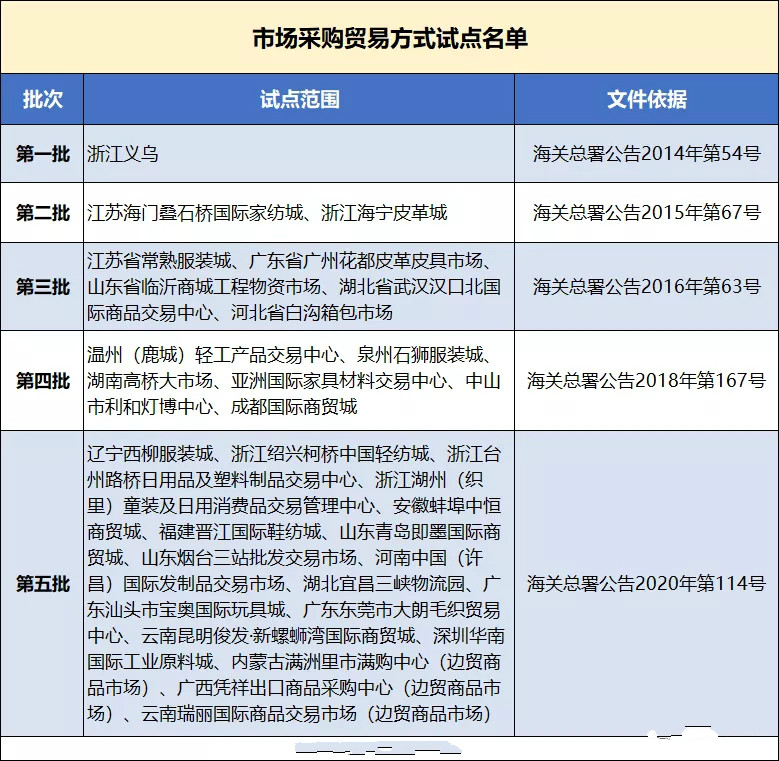
Task: Select the cell with 江苏海门叠石桥国际家纺城
Action: (x=267, y=212)
